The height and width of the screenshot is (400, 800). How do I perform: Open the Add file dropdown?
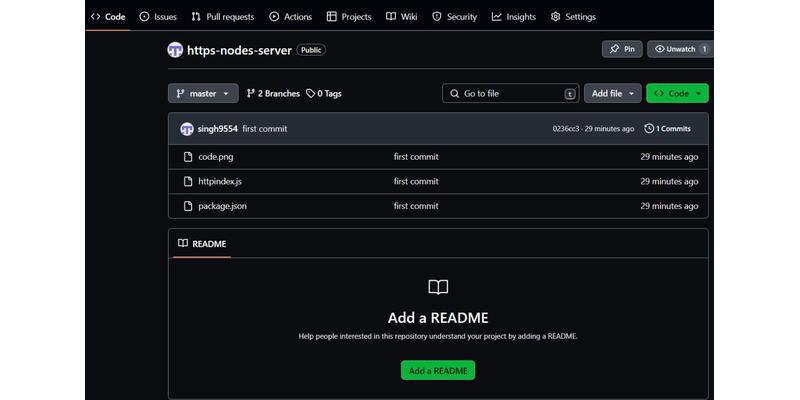tap(612, 94)
